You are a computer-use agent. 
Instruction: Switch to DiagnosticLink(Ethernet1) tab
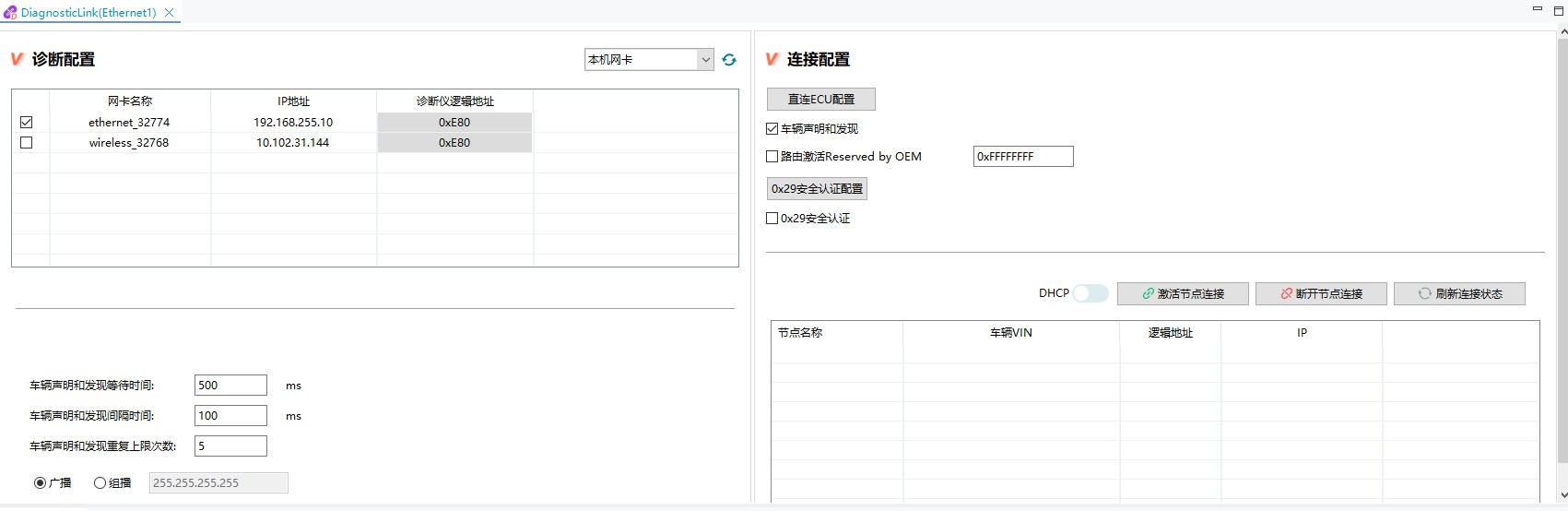pyautogui.click(x=88, y=13)
